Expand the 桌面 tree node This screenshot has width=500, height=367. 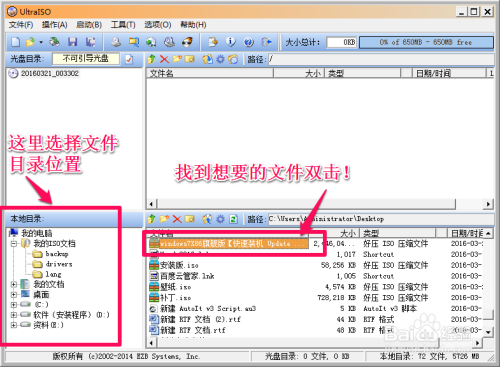14,295
